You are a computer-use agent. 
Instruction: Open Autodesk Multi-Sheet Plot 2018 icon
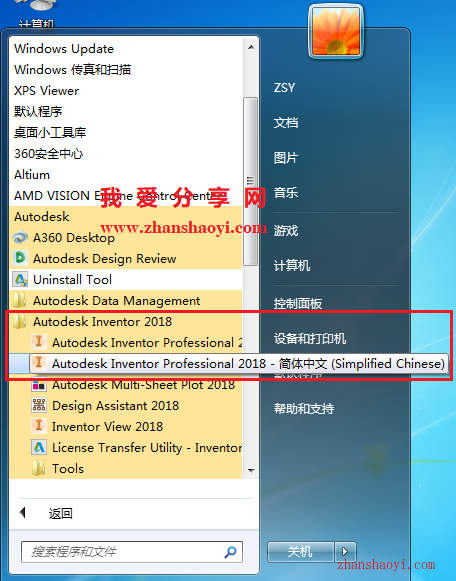pos(39,385)
